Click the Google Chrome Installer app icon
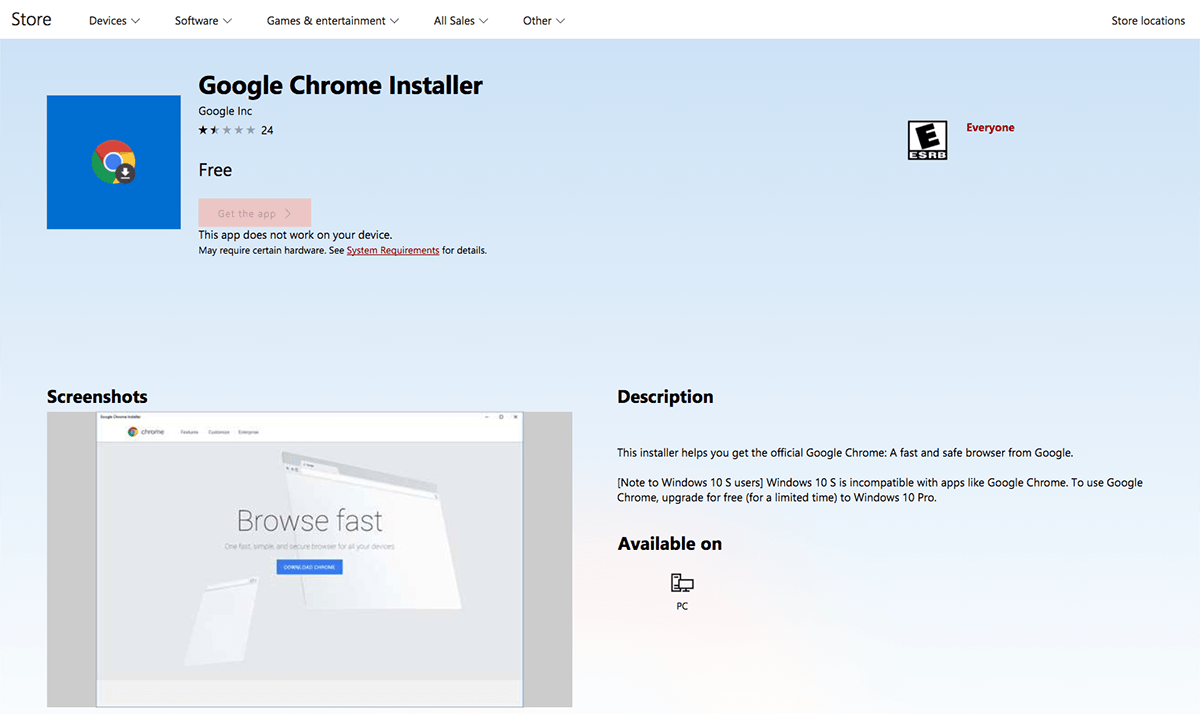The image size is (1200, 714). click(x=113, y=162)
